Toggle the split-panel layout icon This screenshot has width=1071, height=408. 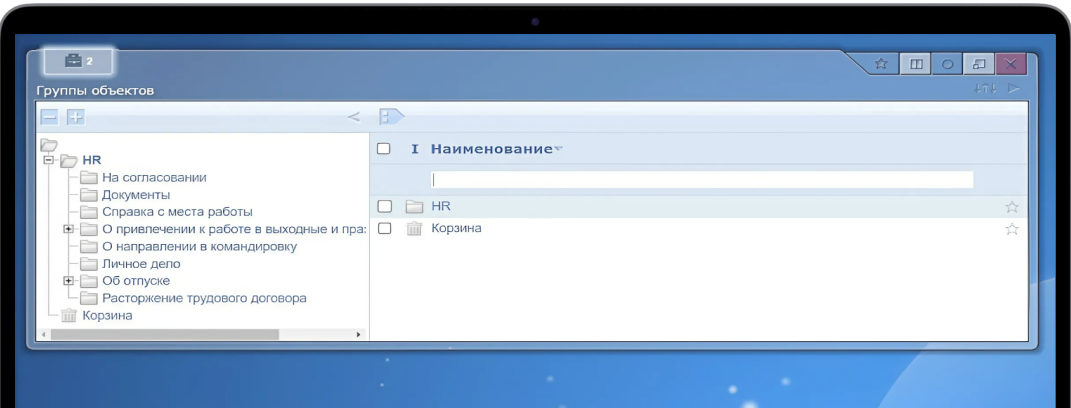pyautogui.click(x=915, y=64)
